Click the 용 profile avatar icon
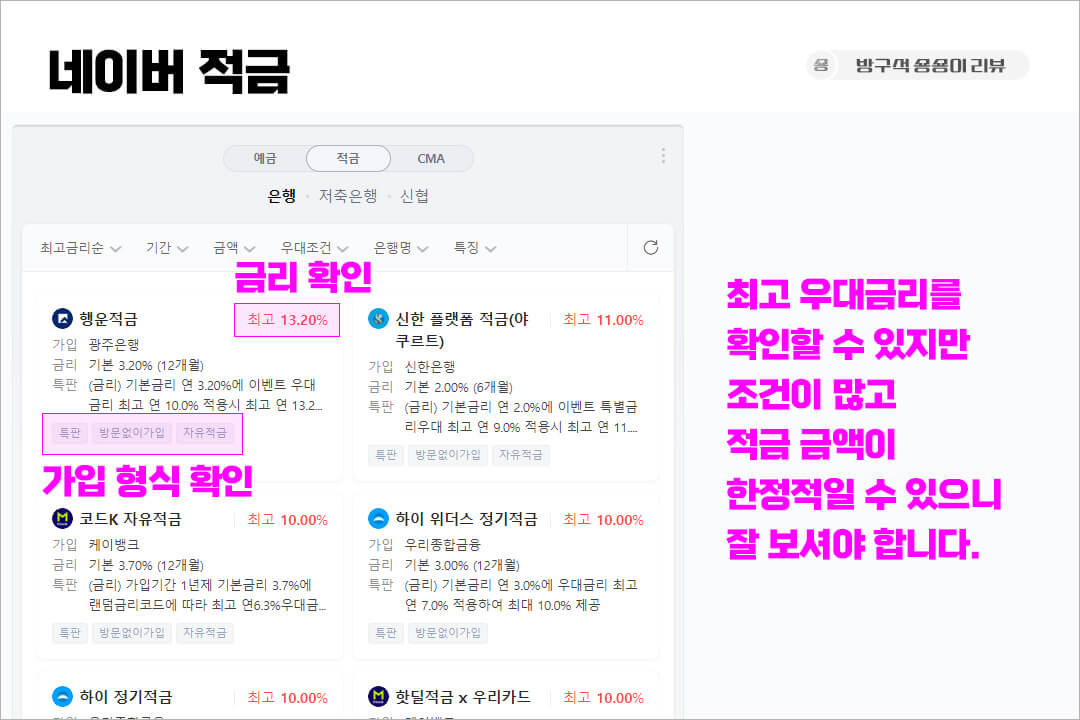1080x720 pixels. (820, 65)
